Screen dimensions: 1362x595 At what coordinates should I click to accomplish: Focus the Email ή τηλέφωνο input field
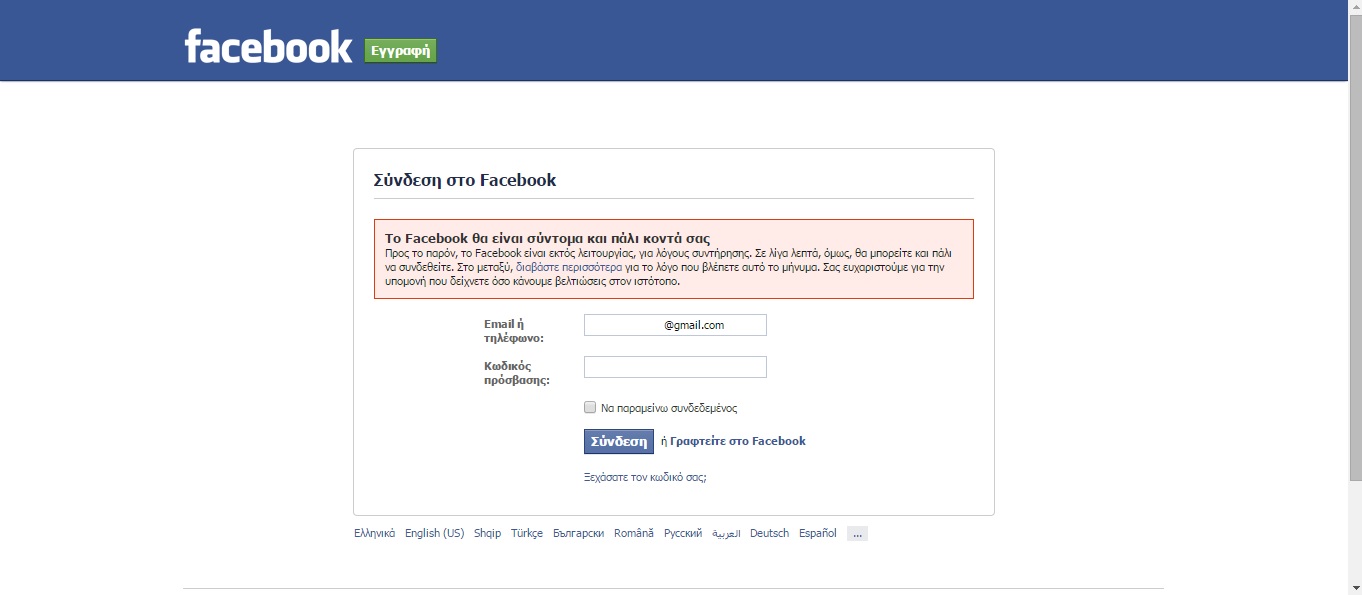coord(675,325)
